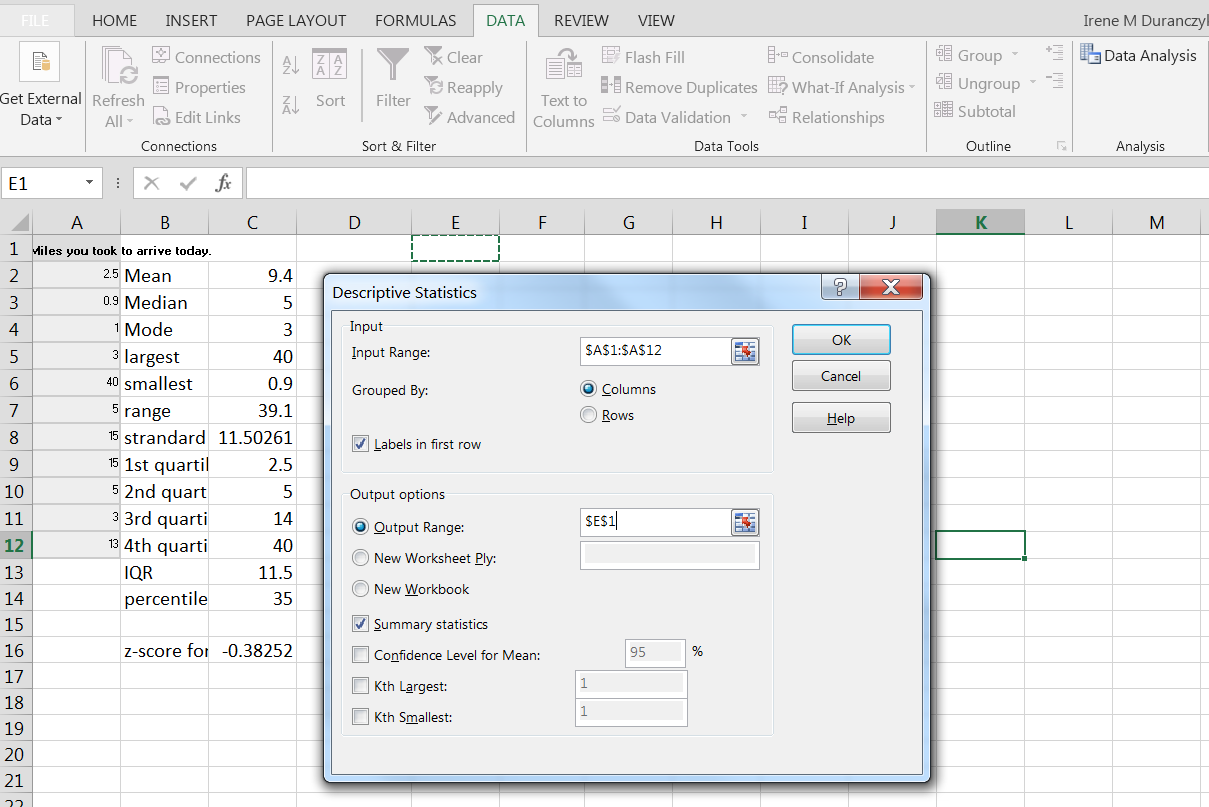Screen dimensions: 1209x807
Task: Open the Ungroup dropdown arrow
Action: 1032,83
